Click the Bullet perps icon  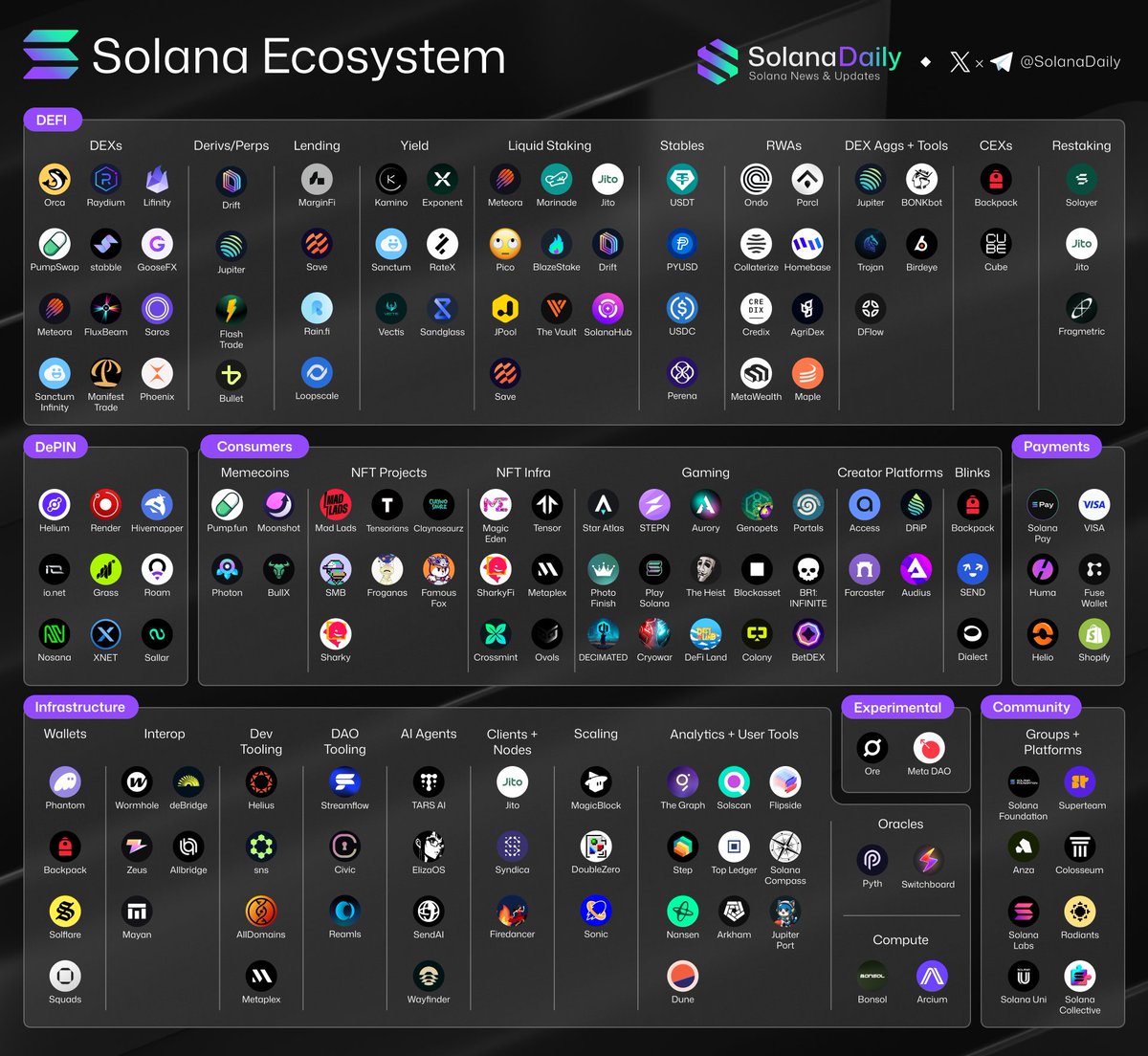(x=231, y=375)
